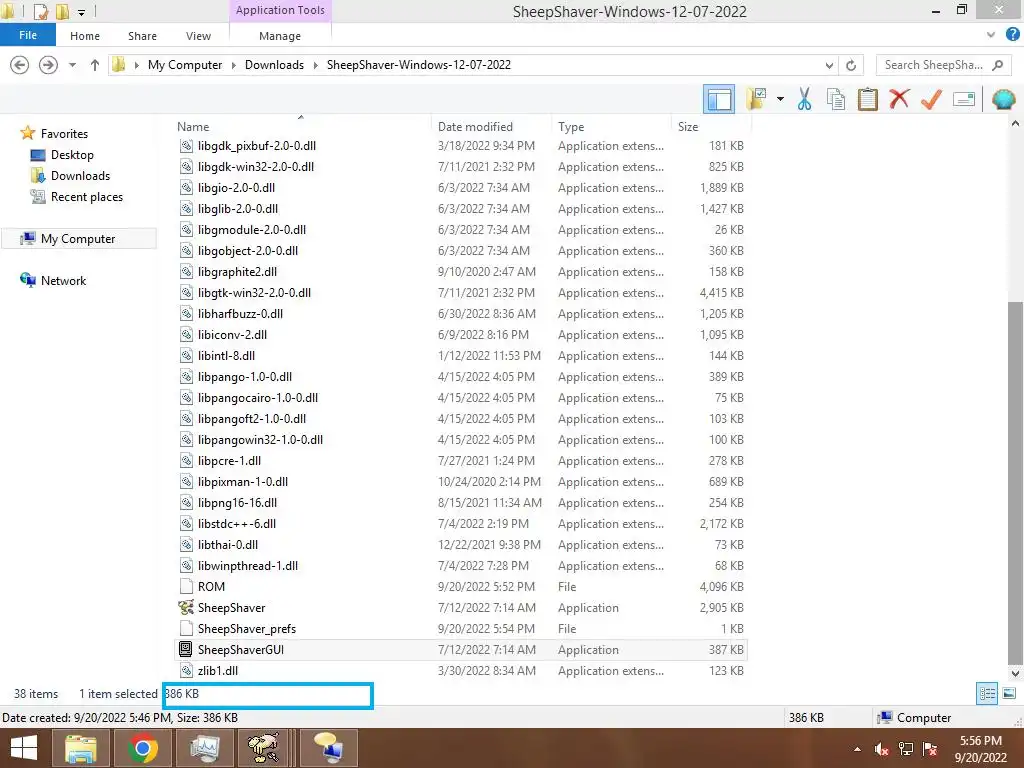Open Properties with the orange checkmark icon
Image resolution: width=1024 pixels, height=768 pixels.
click(931, 99)
